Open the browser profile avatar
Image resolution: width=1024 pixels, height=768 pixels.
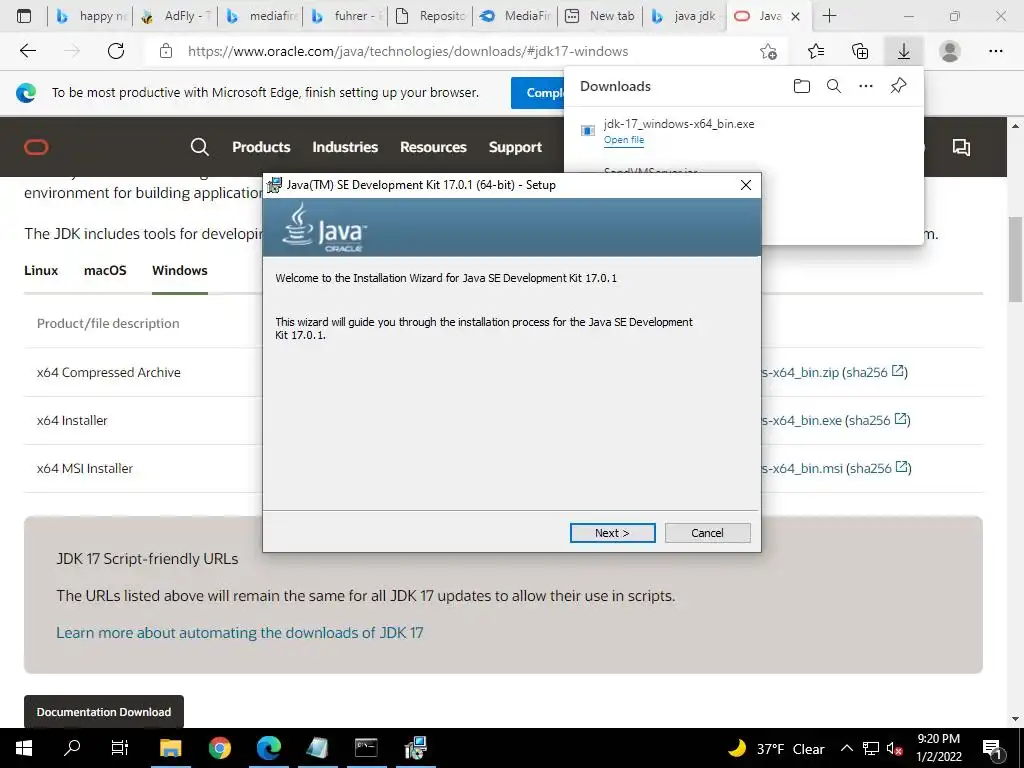pyautogui.click(x=950, y=51)
